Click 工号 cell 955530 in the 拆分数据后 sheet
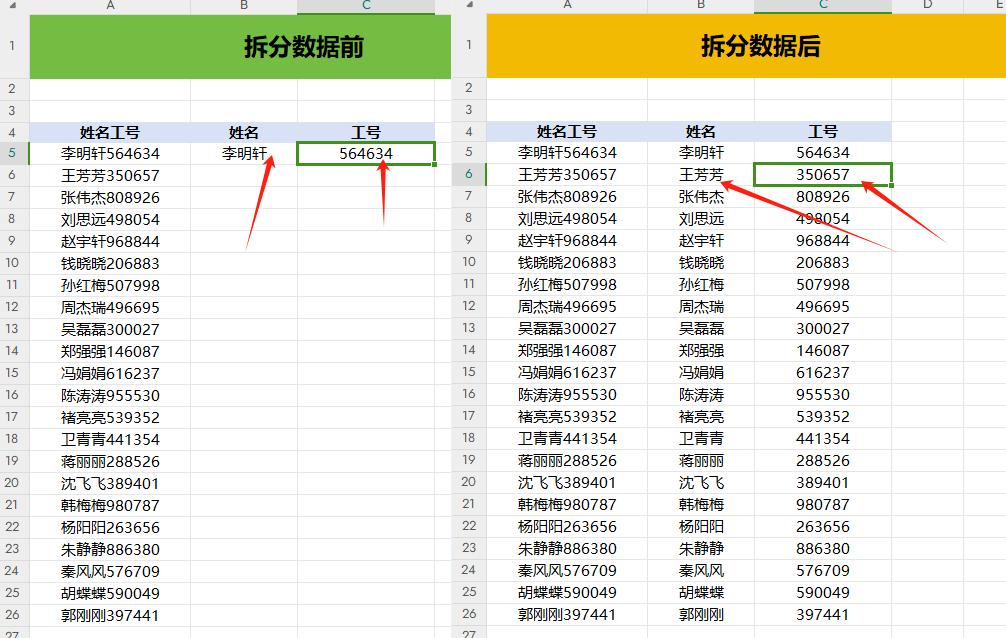Screen dimensions: 1006x638 click(823, 394)
